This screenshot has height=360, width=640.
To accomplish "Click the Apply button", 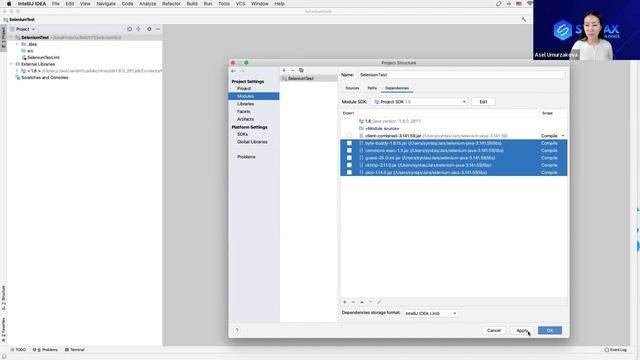I will click(x=522, y=331).
